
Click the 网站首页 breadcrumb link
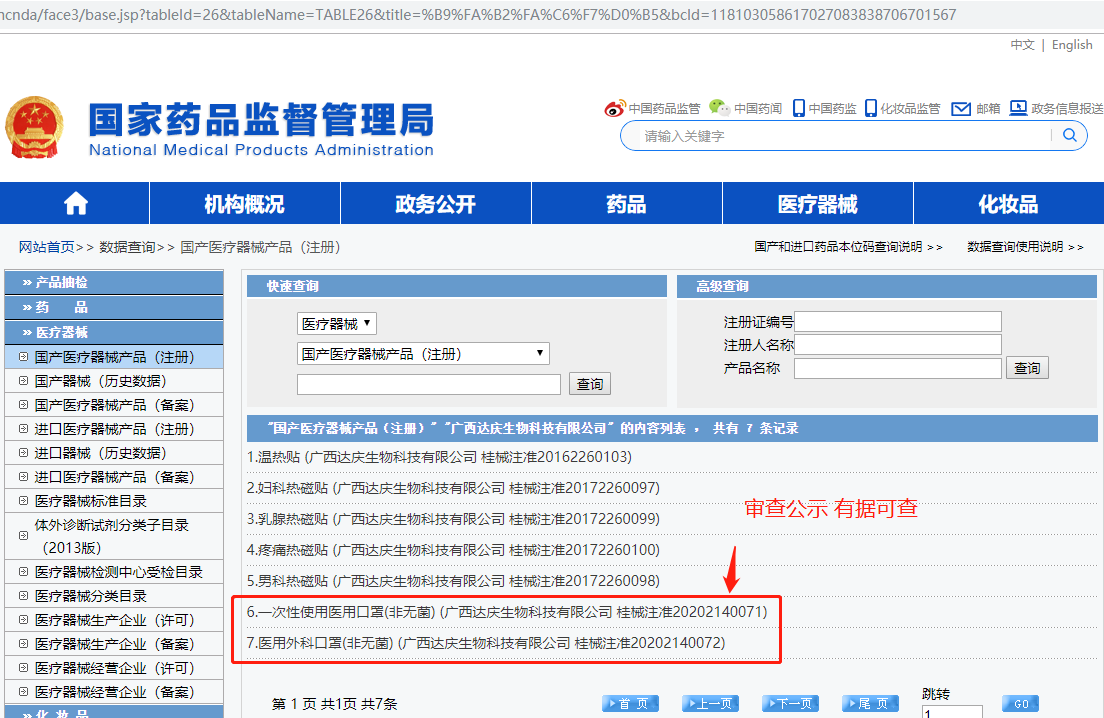pos(46,247)
